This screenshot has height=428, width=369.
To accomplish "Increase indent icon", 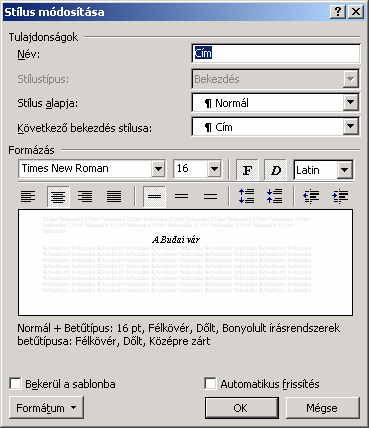I will [x=340, y=196].
